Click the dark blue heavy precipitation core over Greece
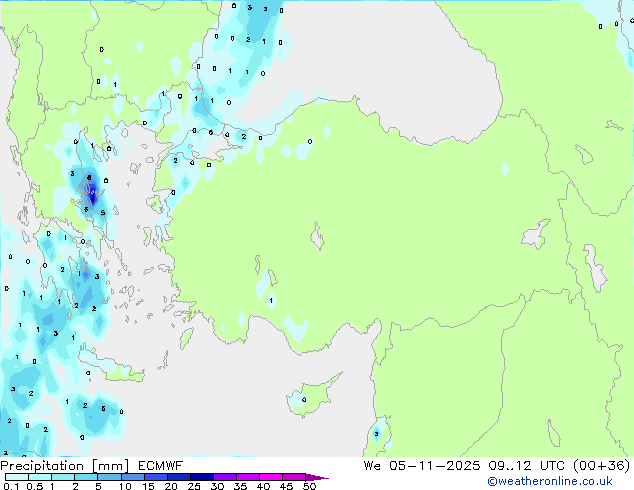 tap(93, 193)
